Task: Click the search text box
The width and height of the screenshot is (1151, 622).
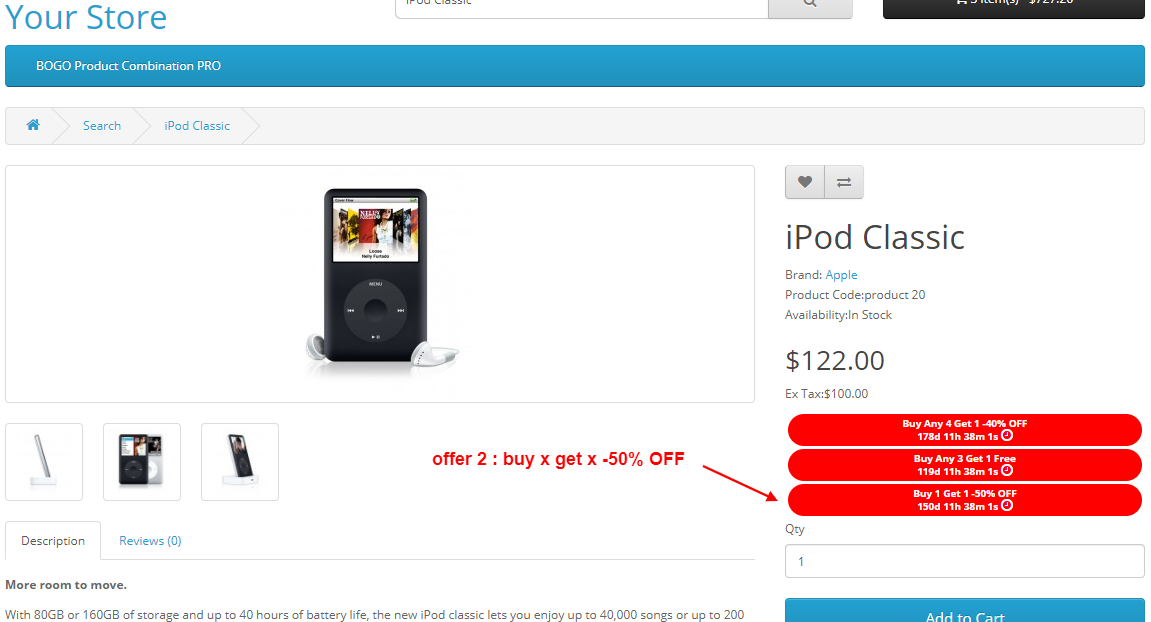Action: (x=582, y=4)
